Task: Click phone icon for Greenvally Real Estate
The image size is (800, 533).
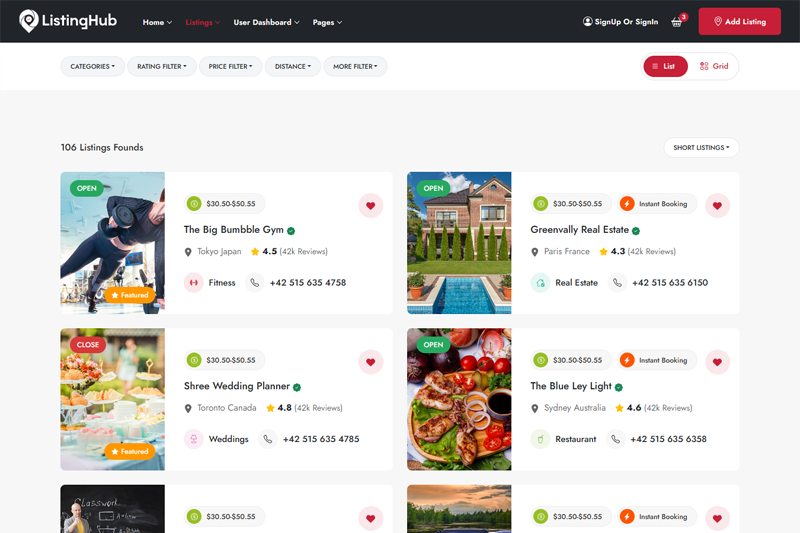Action: [617, 283]
